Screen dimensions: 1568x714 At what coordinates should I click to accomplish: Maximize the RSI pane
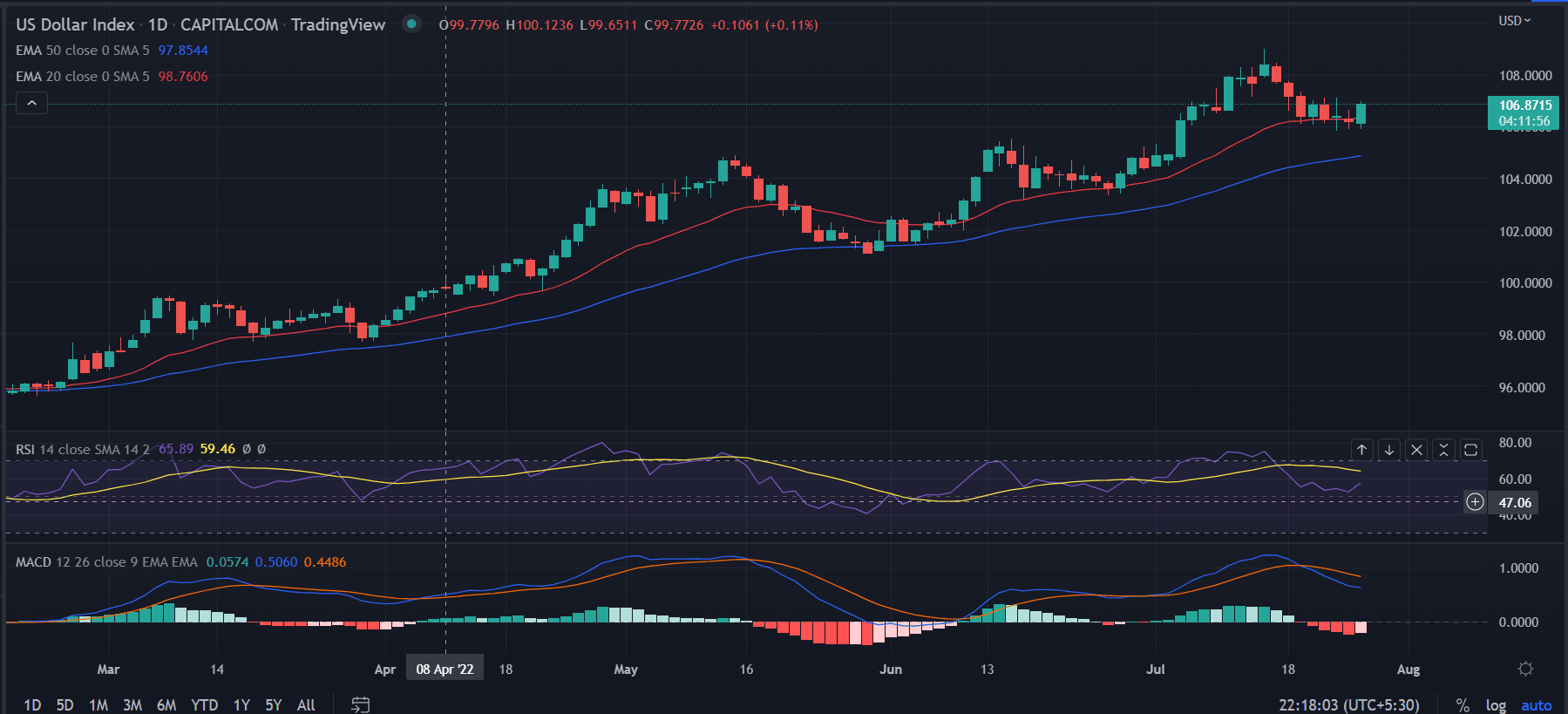tap(1470, 450)
